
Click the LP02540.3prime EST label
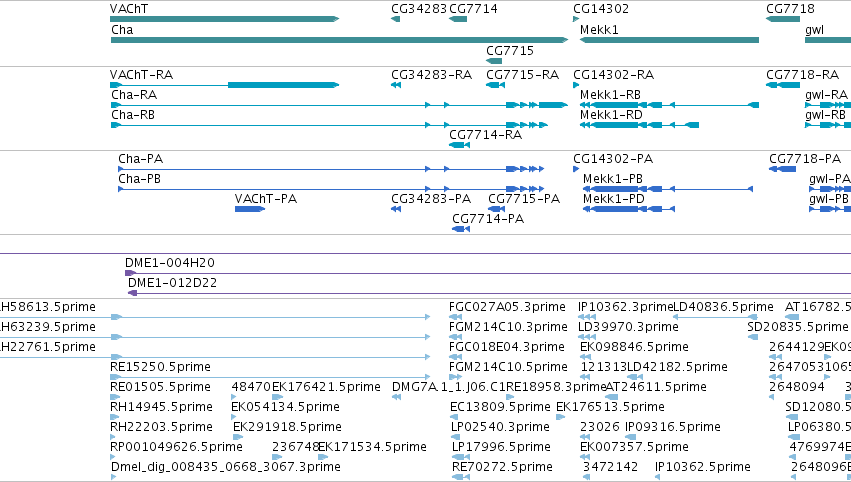pos(500,427)
